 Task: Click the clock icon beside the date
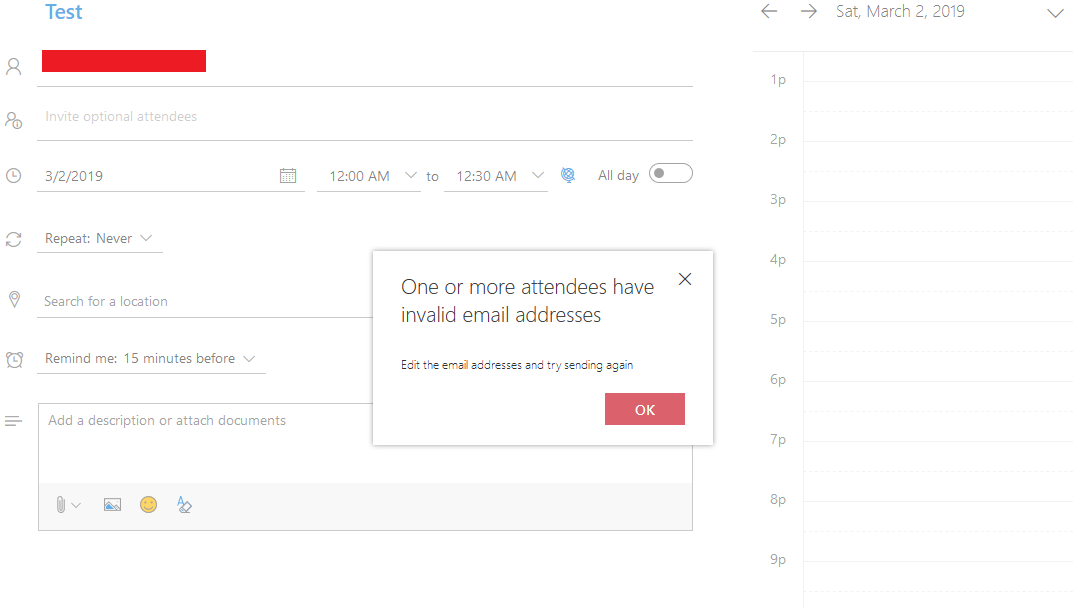click(x=14, y=176)
